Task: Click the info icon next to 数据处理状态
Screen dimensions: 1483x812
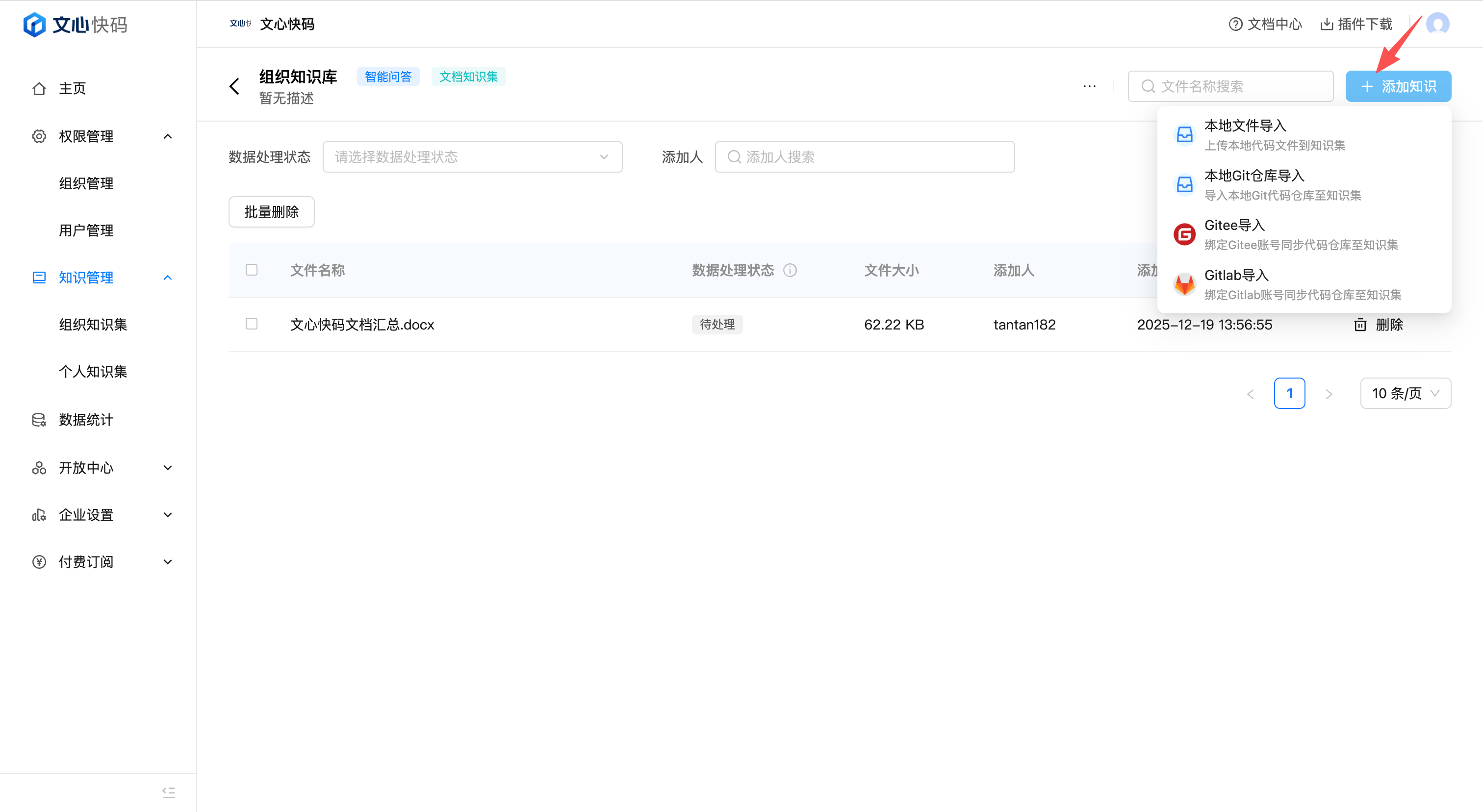Action: click(x=790, y=271)
